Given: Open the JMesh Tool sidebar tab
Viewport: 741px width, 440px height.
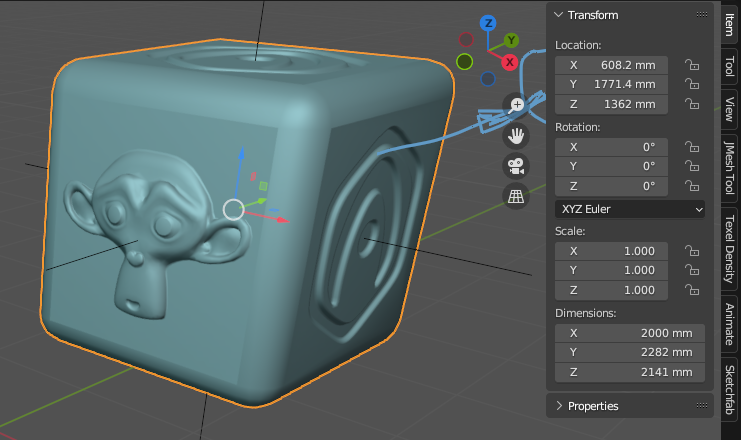Looking at the screenshot, I should pyautogui.click(x=730, y=168).
